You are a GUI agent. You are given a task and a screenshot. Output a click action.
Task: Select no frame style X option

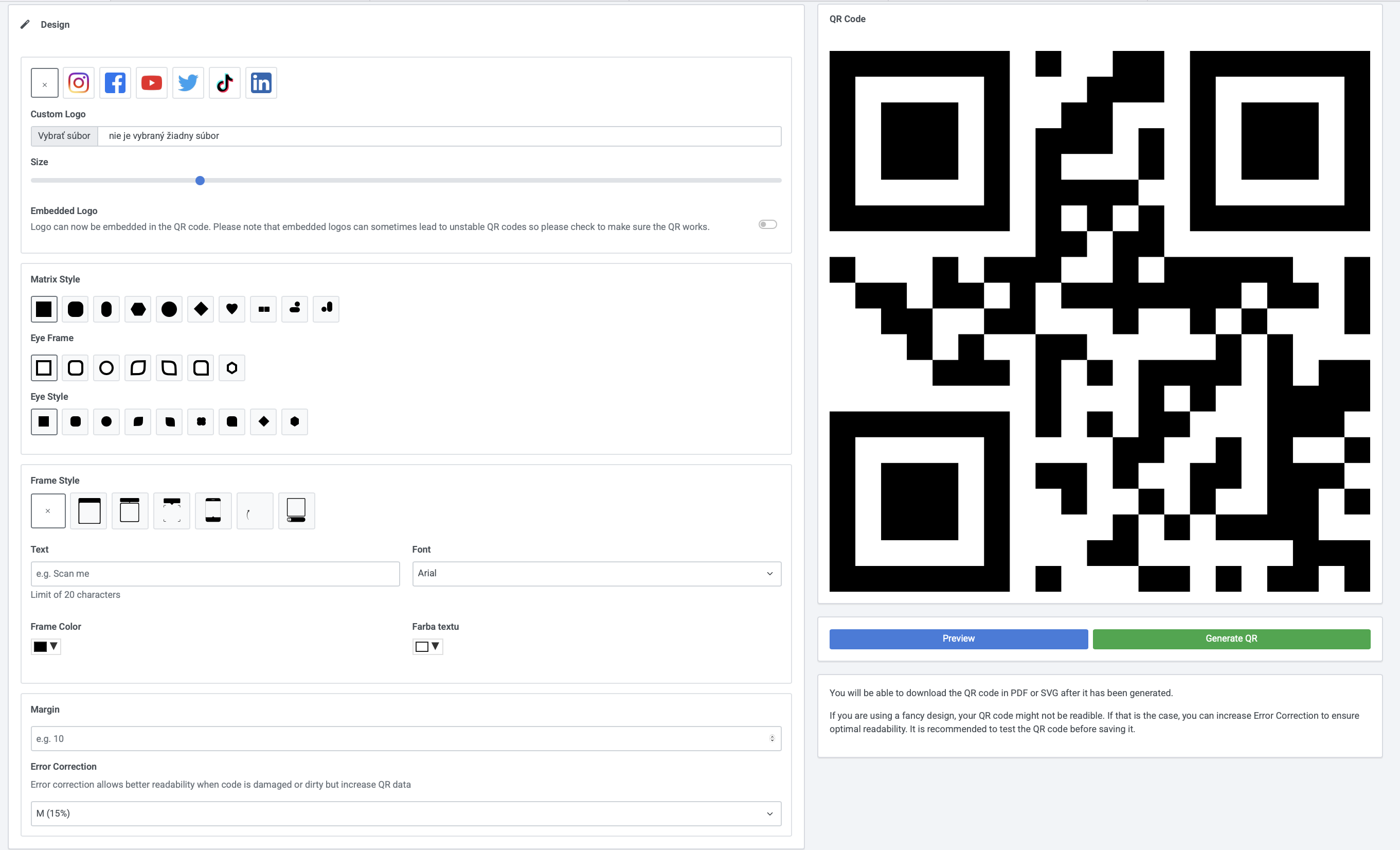pos(48,510)
